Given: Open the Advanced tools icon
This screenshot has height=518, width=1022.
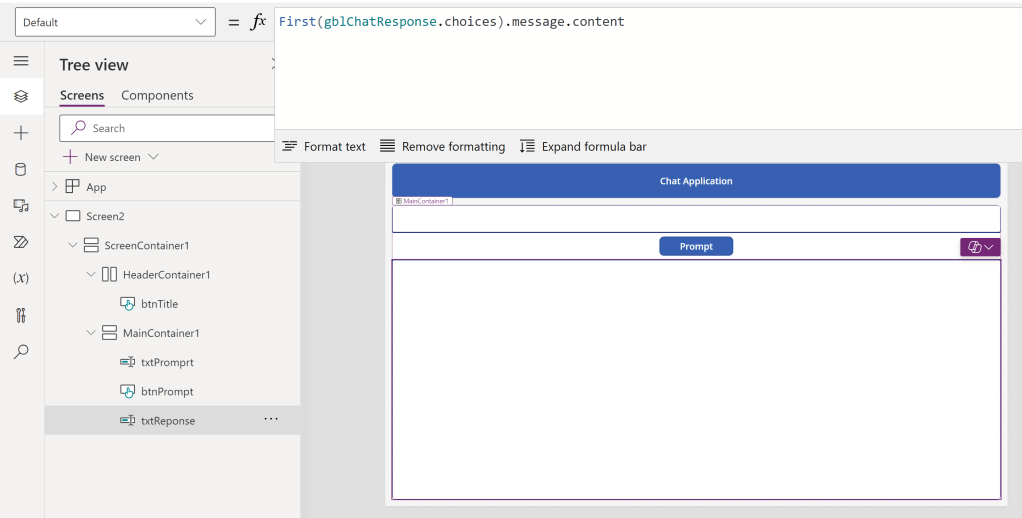Looking at the screenshot, I should click(21, 315).
